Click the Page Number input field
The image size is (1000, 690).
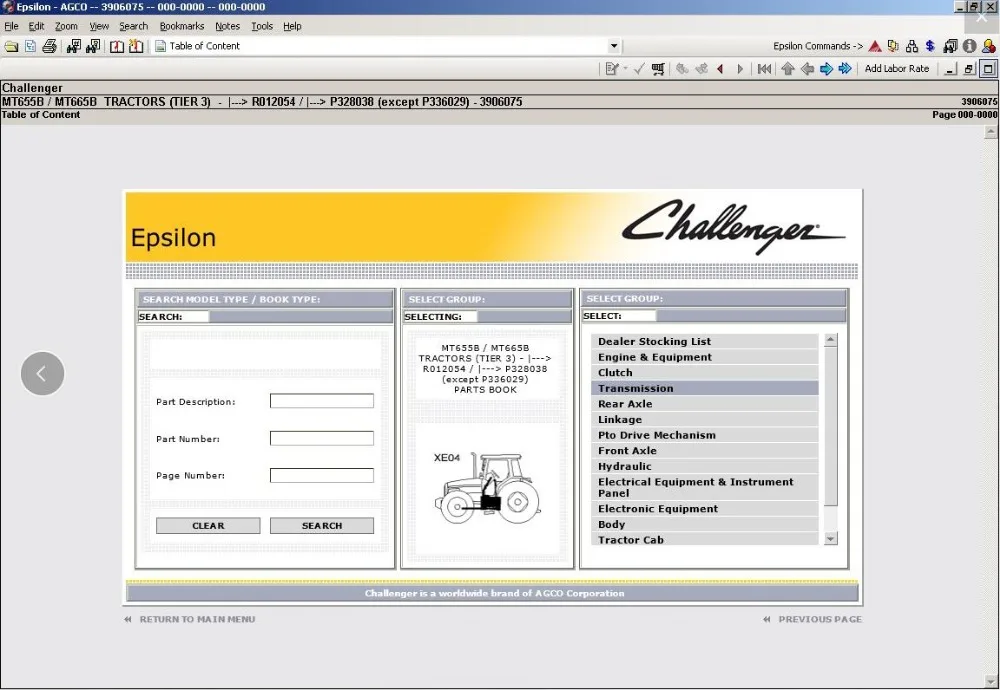[x=321, y=475]
